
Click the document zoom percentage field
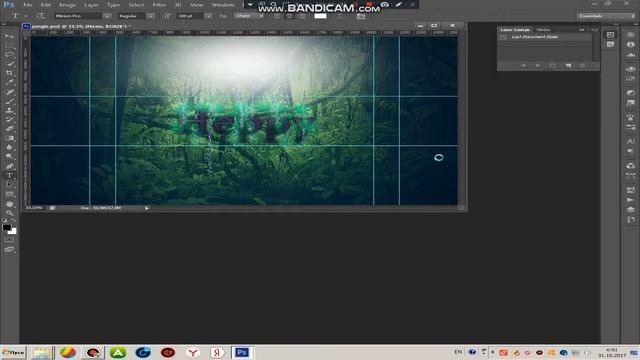[x=34, y=208]
